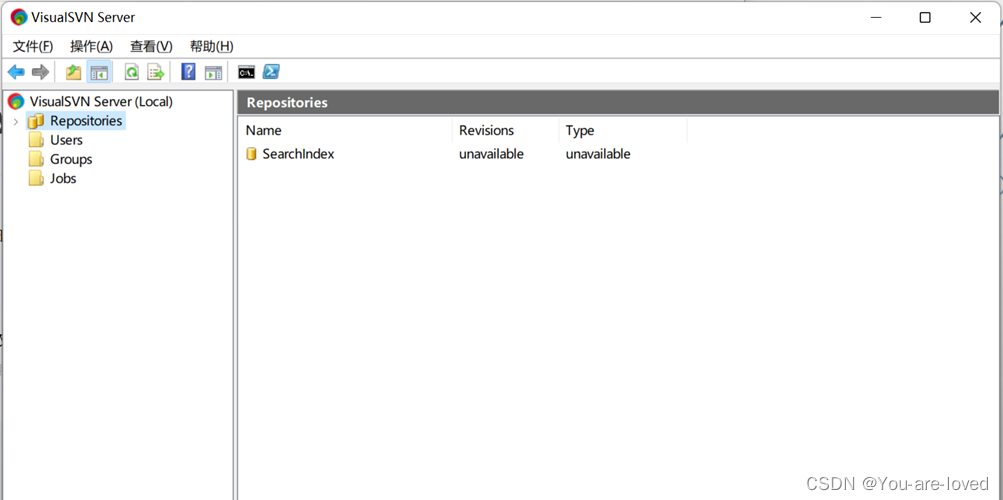Screen dimensions: 1003x500
Task: Click the gray Forward arrow
Action: (x=40, y=72)
